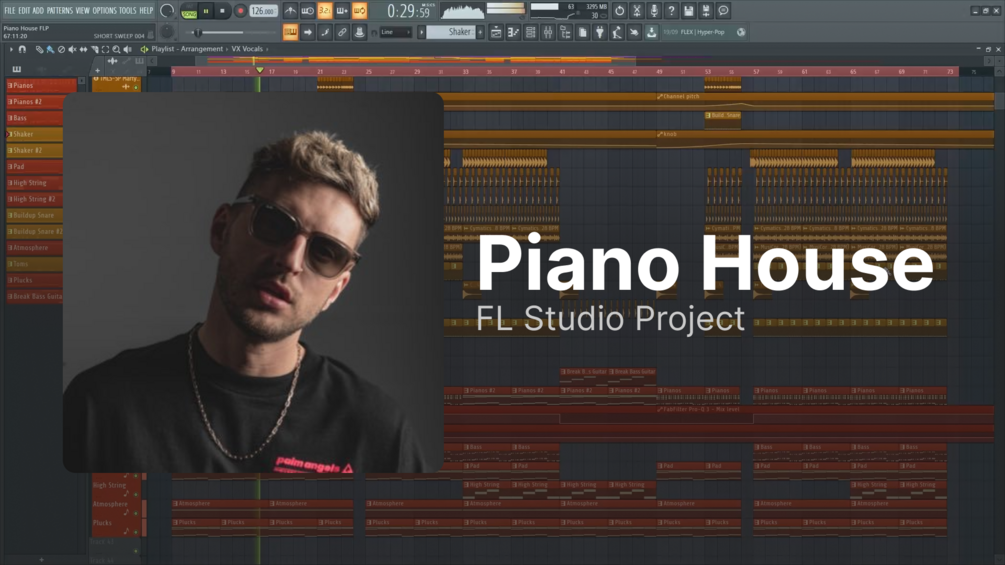Click the main pitch knob
The width and height of the screenshot is (1005, 565).
[x=167, y=32]
